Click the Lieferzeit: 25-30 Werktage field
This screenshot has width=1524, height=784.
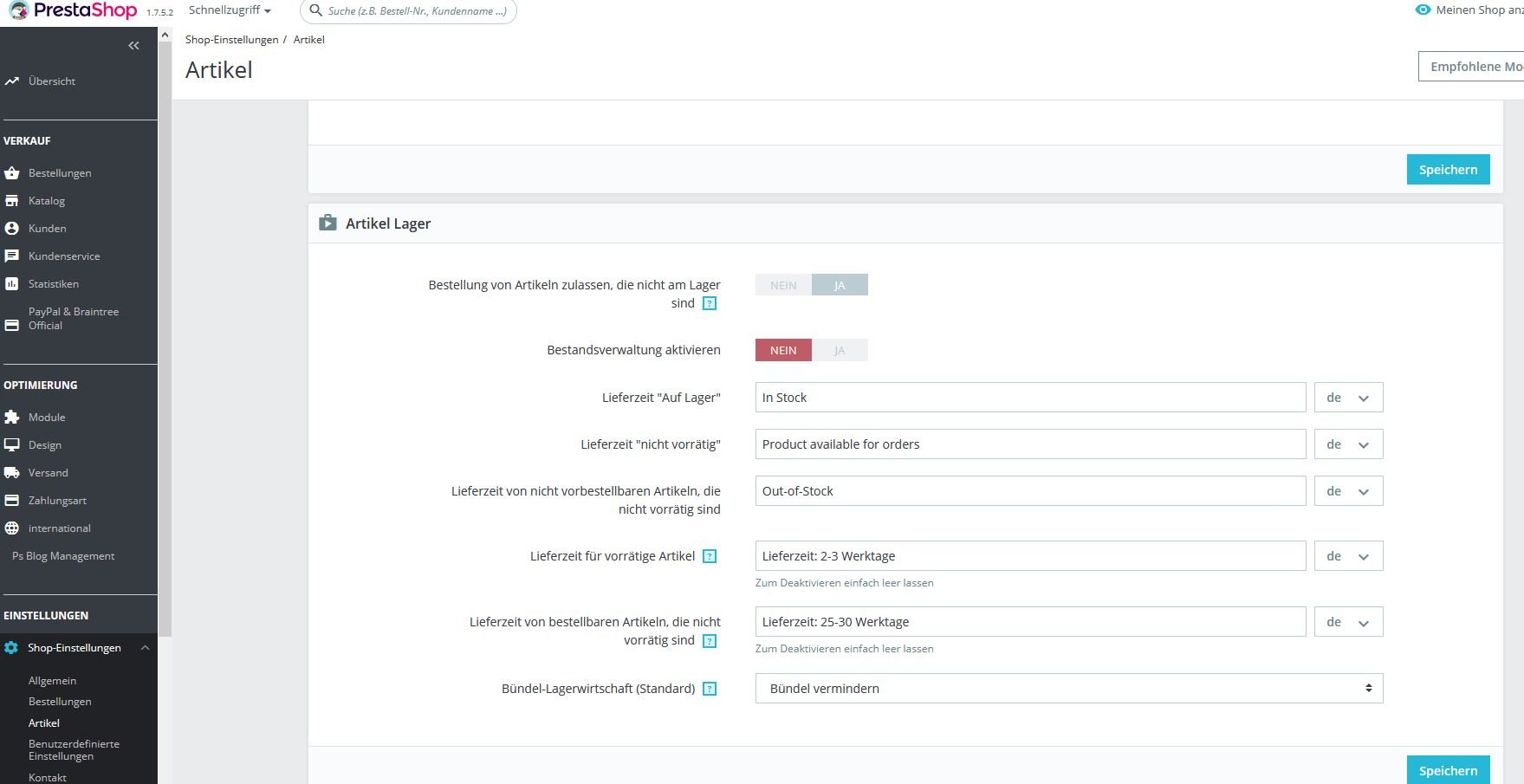coord(1030,622)
